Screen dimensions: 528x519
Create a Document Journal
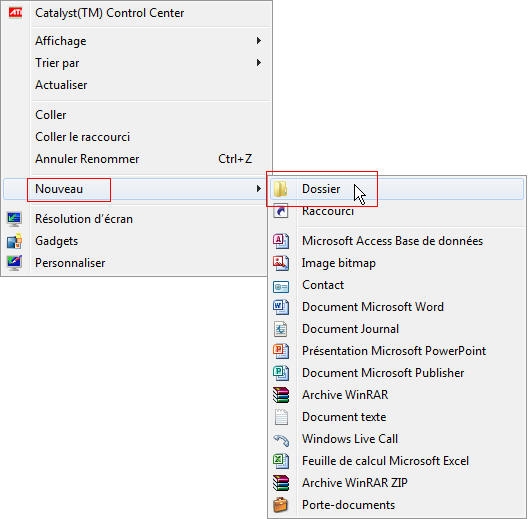click(397, 329)
